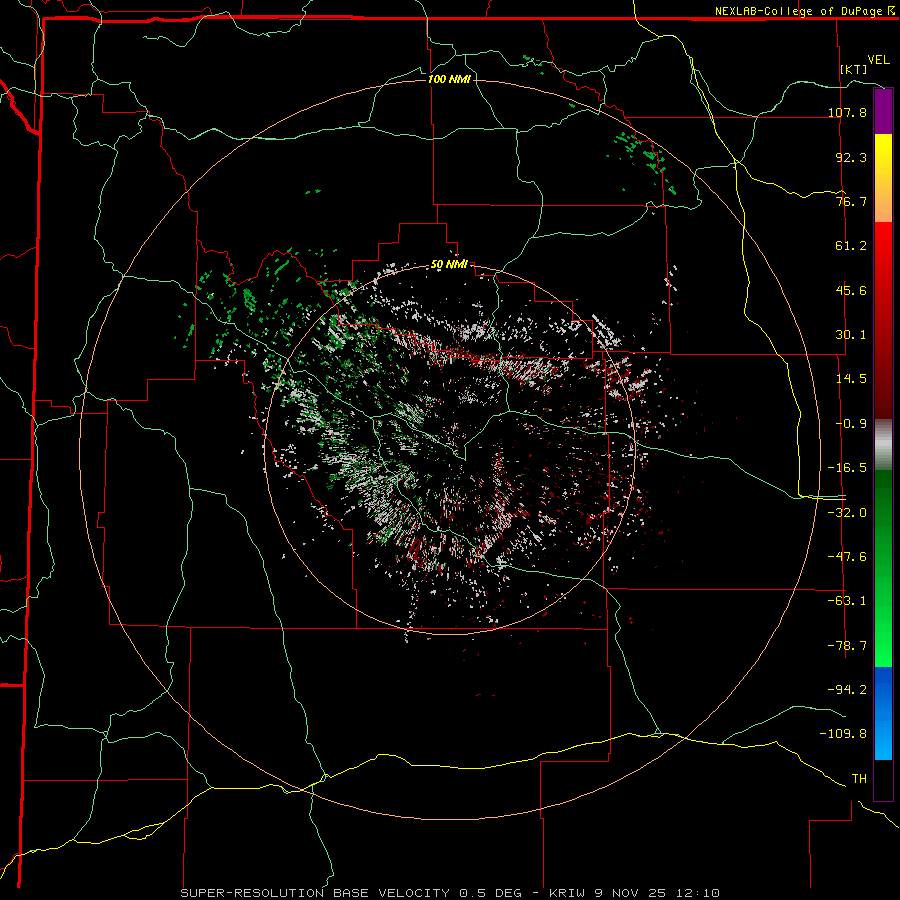Click the Super-Resolution Base Velocity caption

tap(450, 893)
